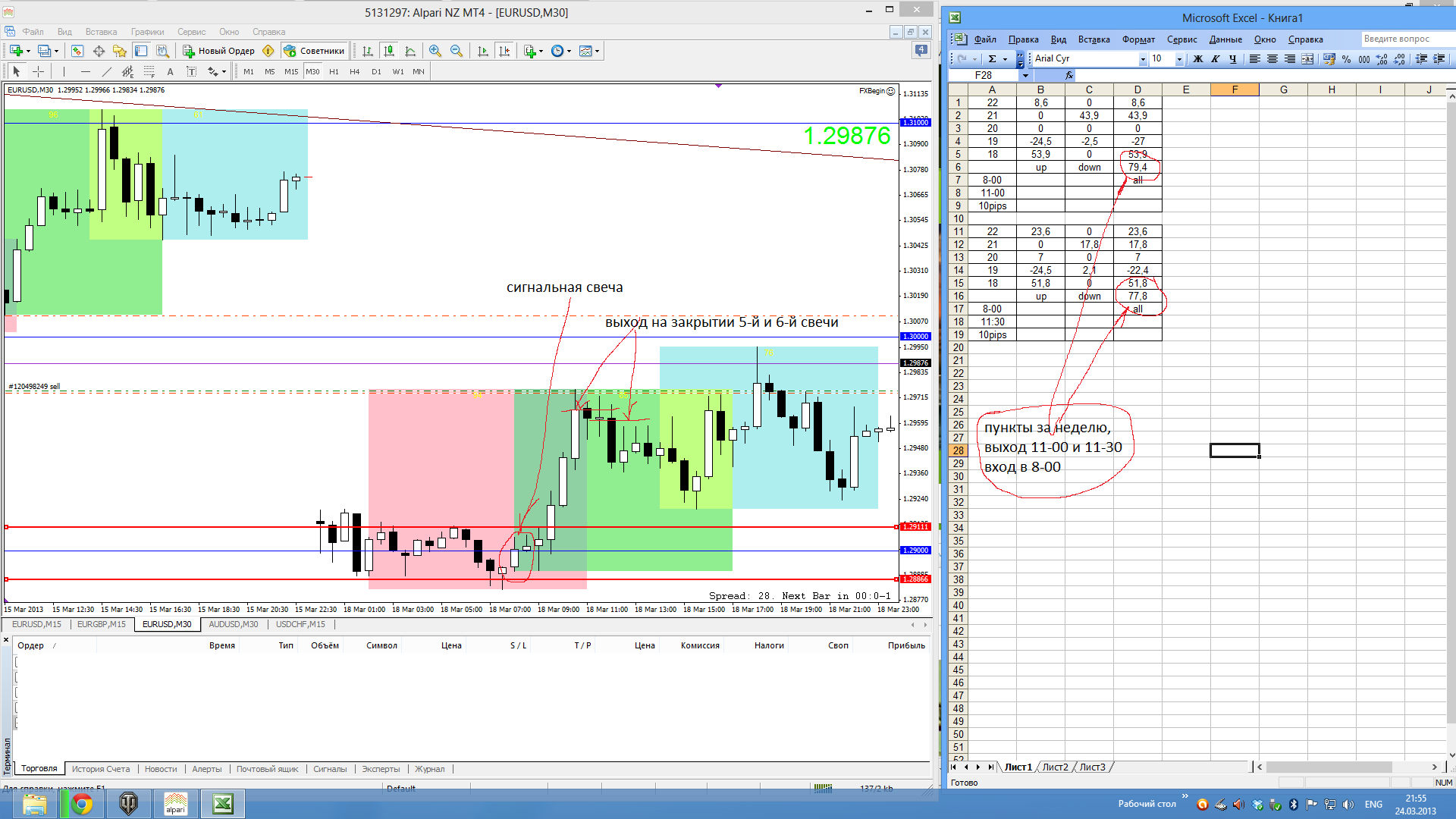Zoom out on the EURUSD chart
This screenshot has height=819, width=1456.
tap(457, 51)
